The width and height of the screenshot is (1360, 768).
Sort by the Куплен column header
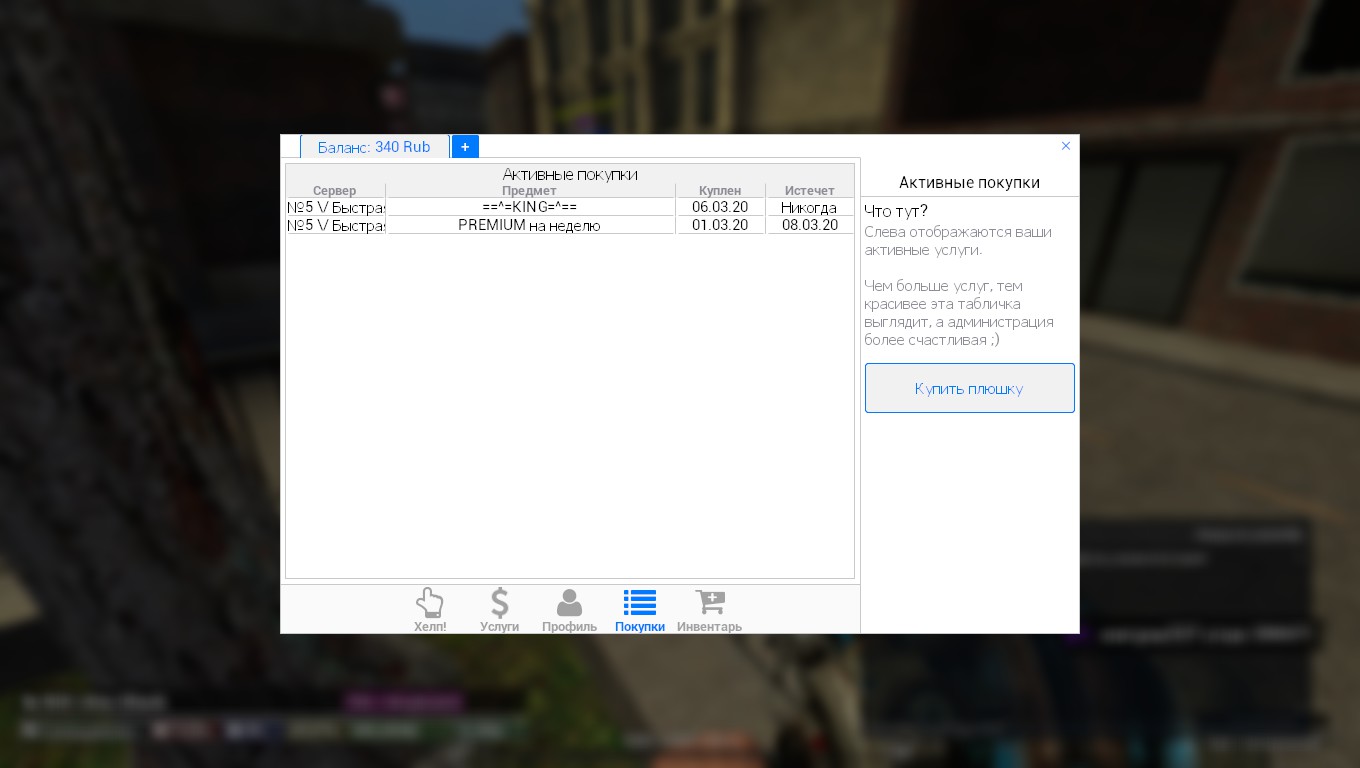(x=720, y=191)
